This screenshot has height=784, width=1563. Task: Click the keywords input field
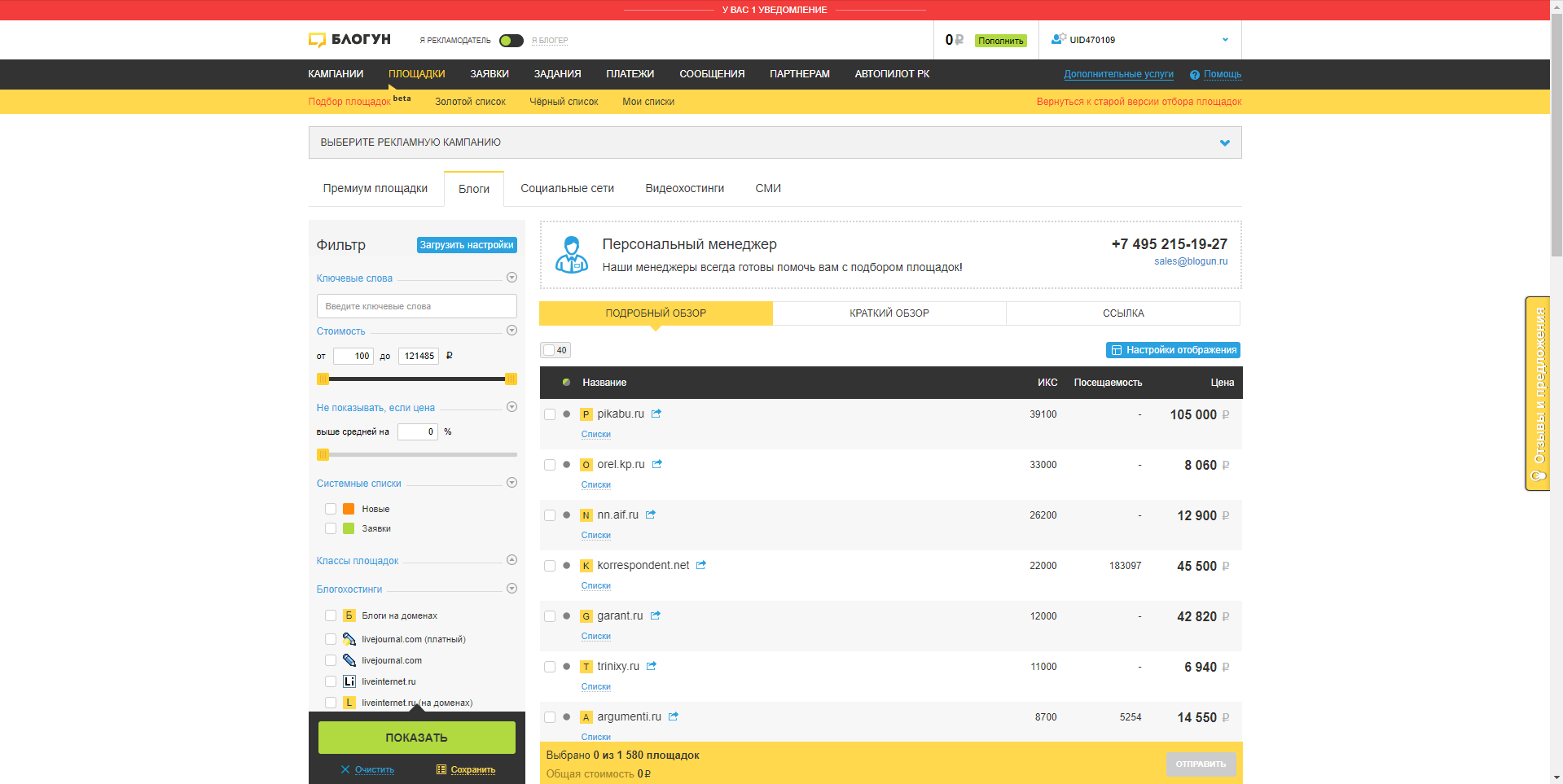click(417, 306)
